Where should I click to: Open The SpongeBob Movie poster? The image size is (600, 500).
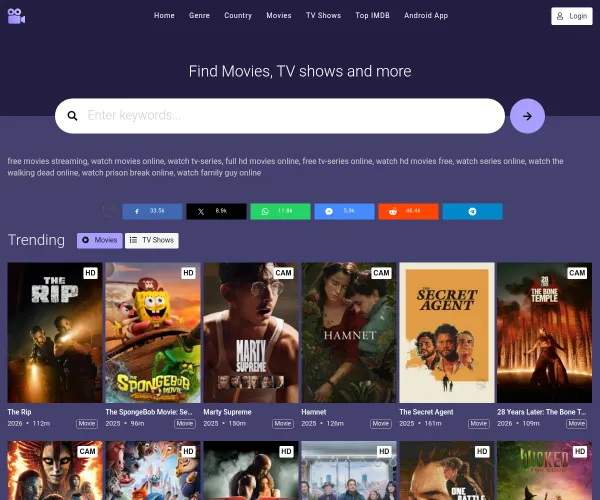point(153,332)
